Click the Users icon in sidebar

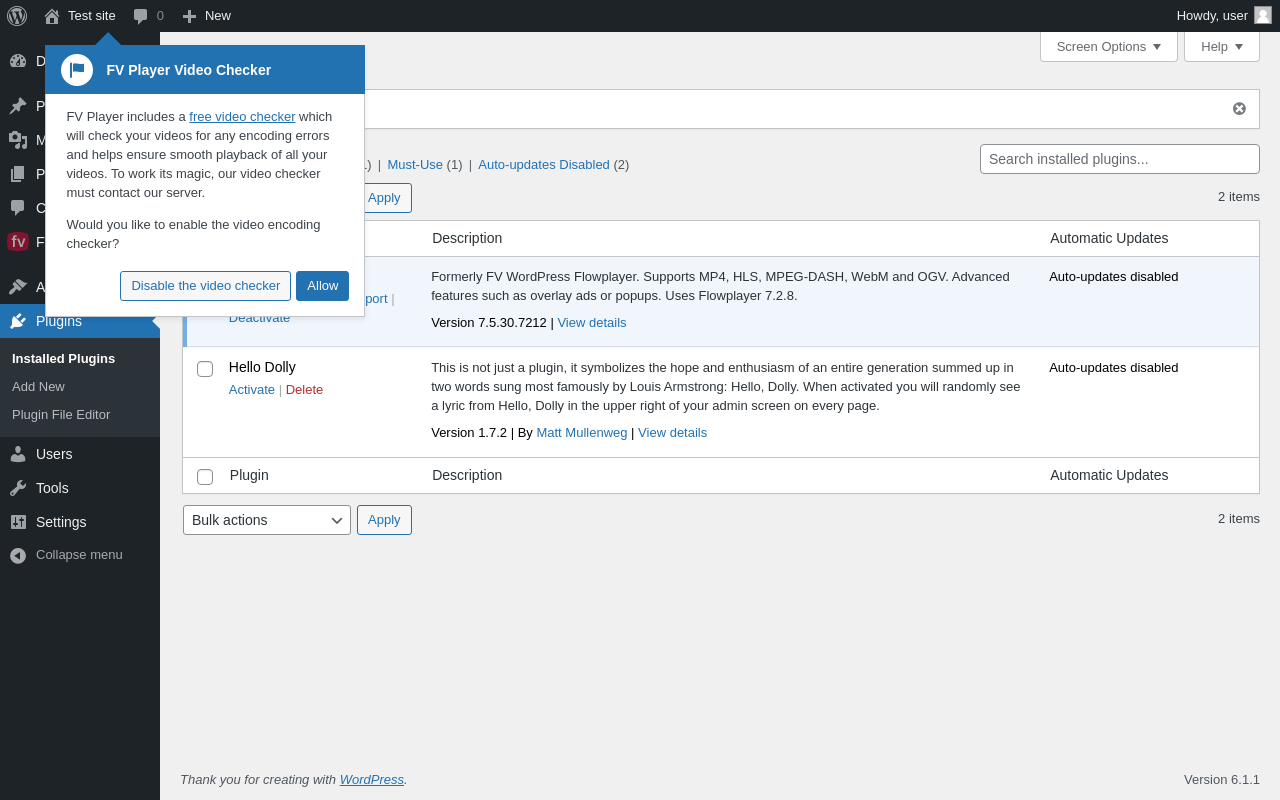pyautogui.click(x=18, y=454)
